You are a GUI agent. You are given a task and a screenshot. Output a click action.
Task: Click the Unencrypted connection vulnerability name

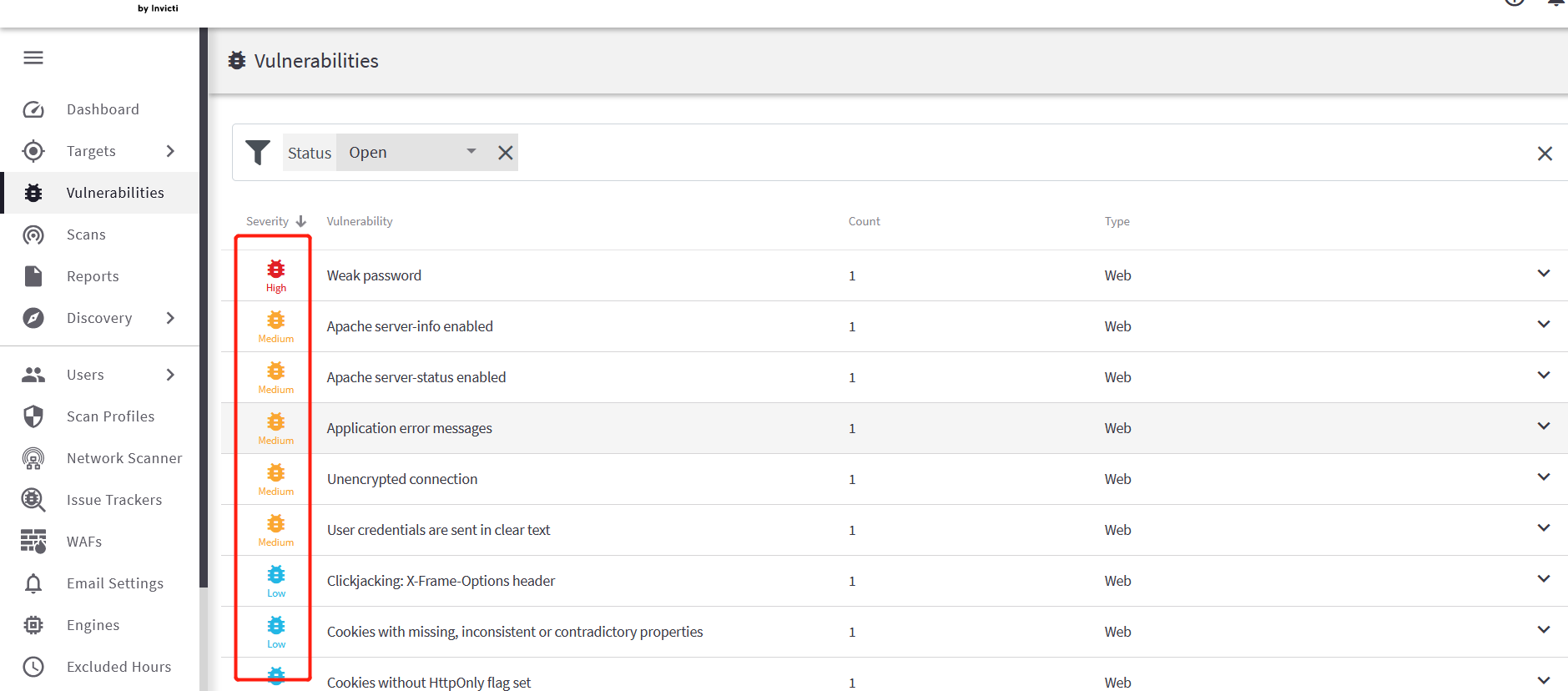402,479
